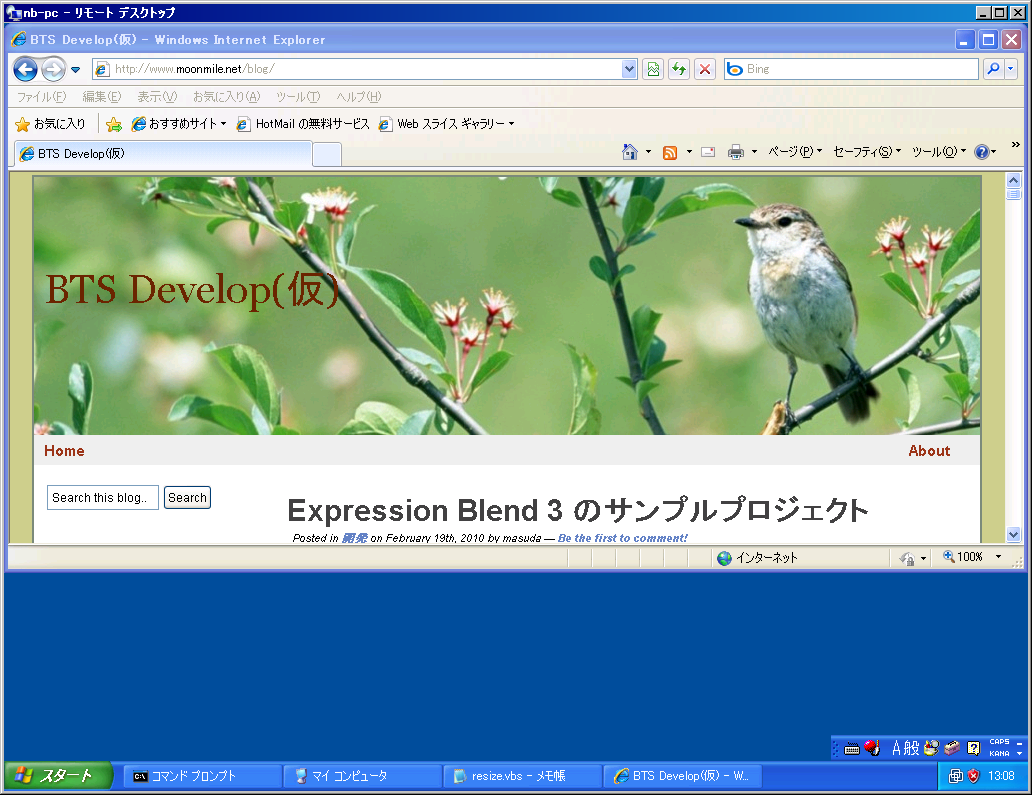The image size is (1032, 795).
Task: Open the 100% zoom level dropdown
Action: click(x=998, y=557)
